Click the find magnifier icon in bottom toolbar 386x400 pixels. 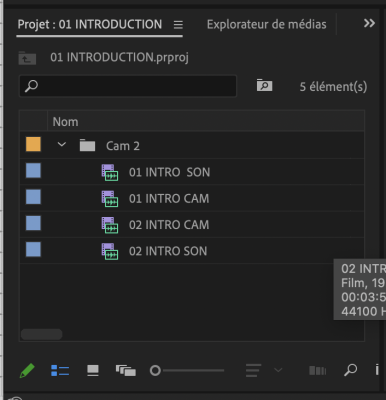coord(350,370)
